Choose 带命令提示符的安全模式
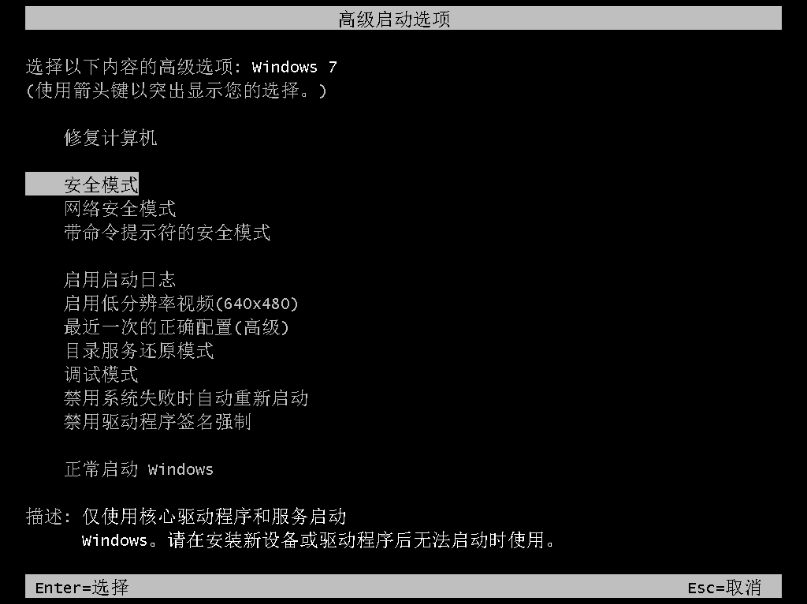Viewport: 807px width, 604px height. pos(167,233)
